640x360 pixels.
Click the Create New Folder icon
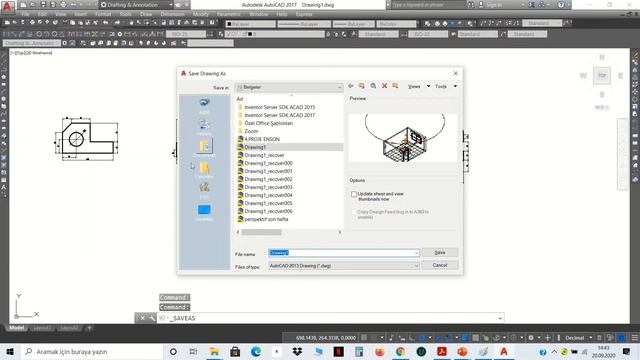(395, 86)
